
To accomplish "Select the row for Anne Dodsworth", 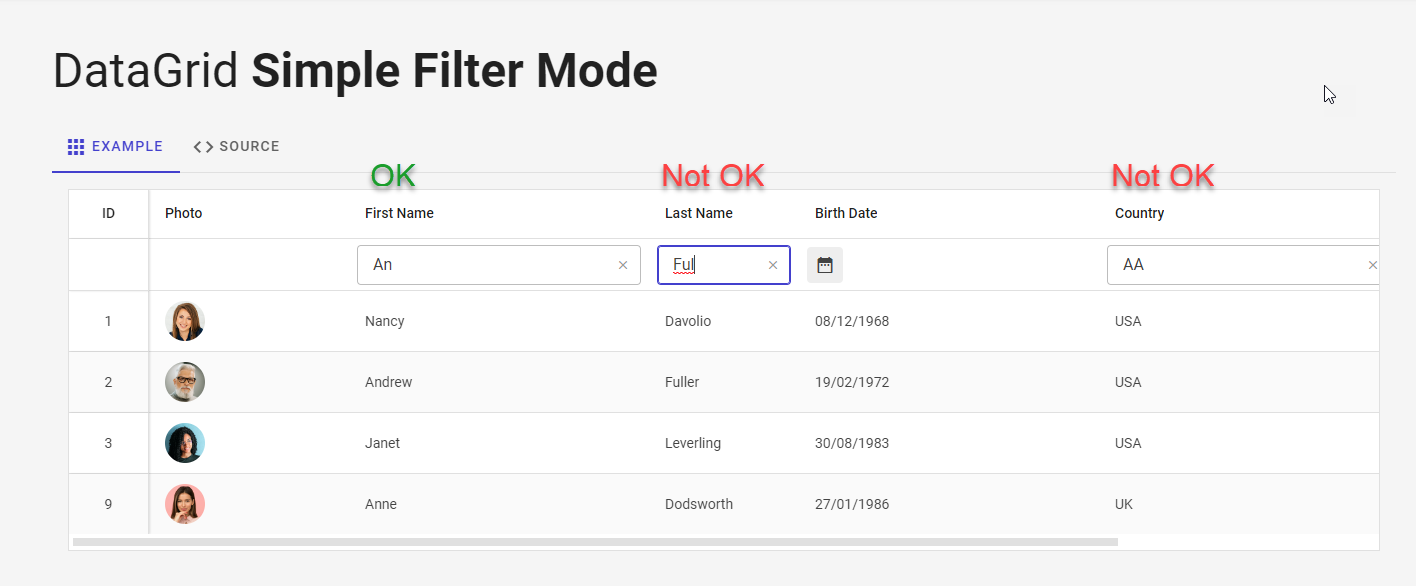I will 500,504.
